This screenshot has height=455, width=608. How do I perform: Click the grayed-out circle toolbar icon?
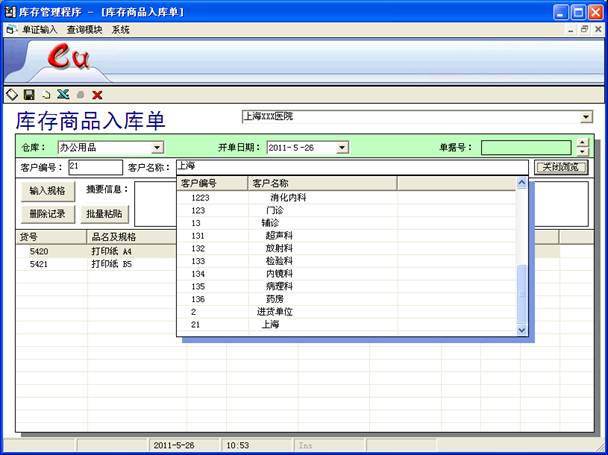tap(80, 94)
